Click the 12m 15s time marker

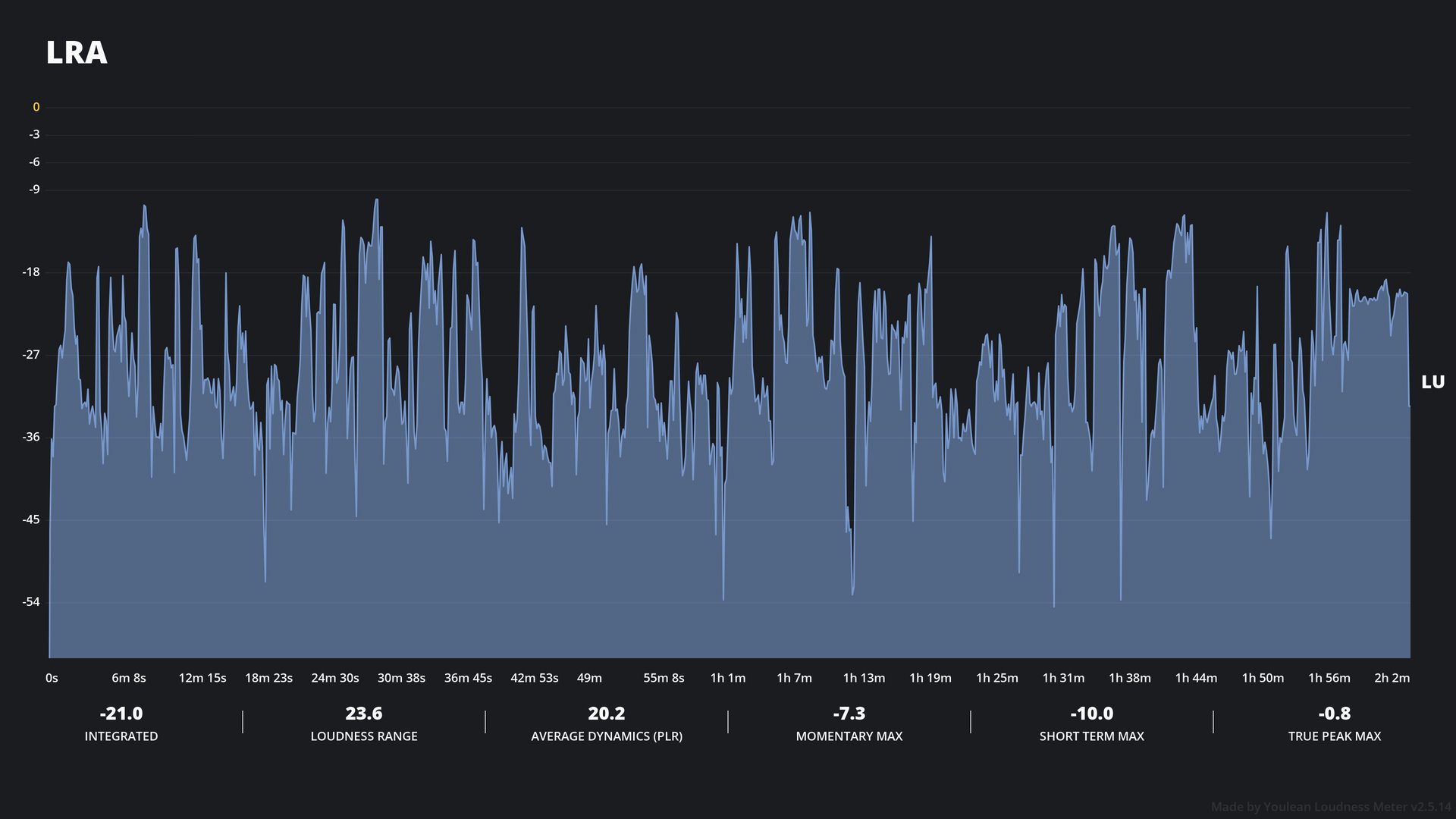[202, 678]
